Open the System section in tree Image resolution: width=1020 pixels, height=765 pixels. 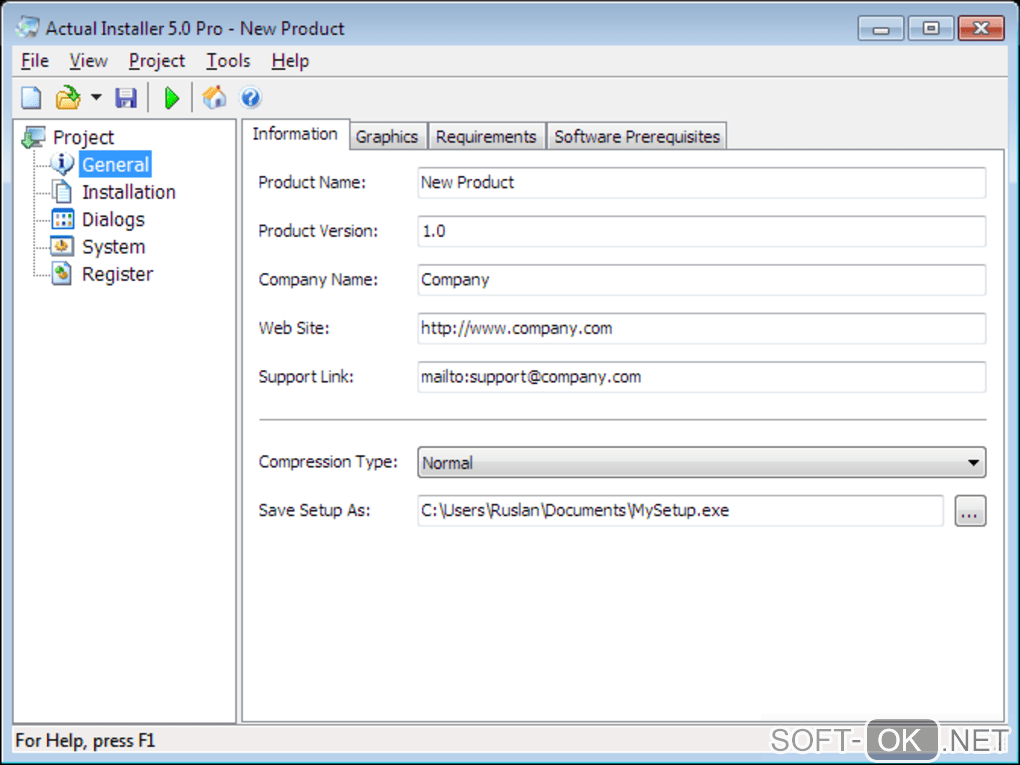[113, 247]
